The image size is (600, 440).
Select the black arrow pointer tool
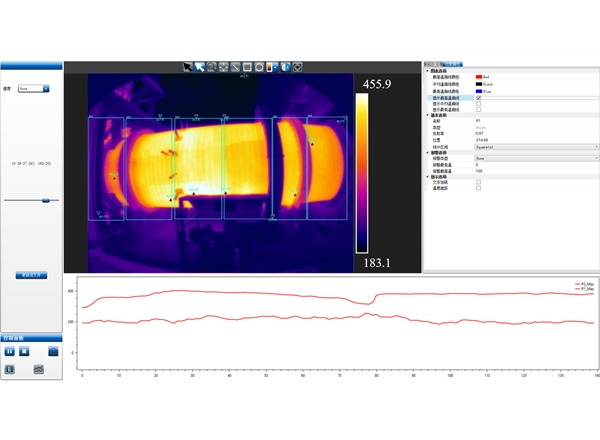(x=187, y=67)
